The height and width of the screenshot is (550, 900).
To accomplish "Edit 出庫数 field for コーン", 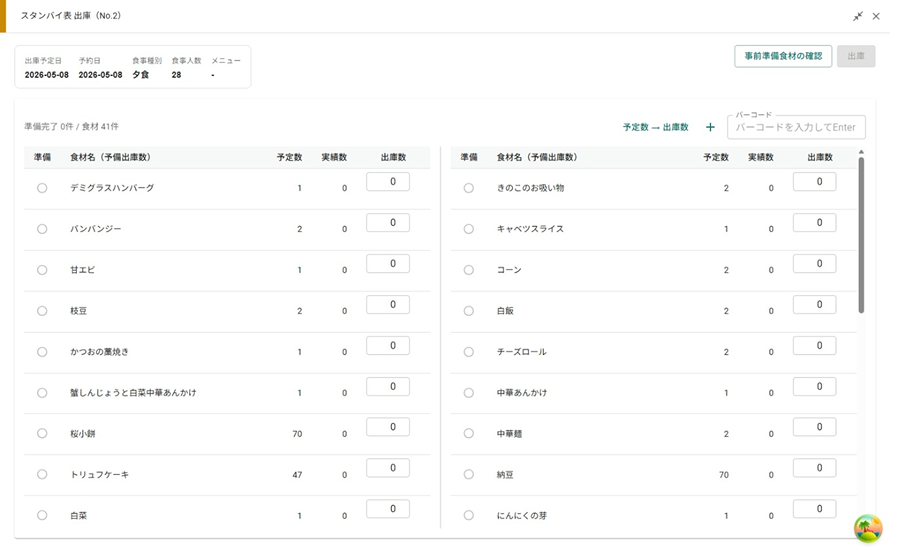I will click(814, 264).
